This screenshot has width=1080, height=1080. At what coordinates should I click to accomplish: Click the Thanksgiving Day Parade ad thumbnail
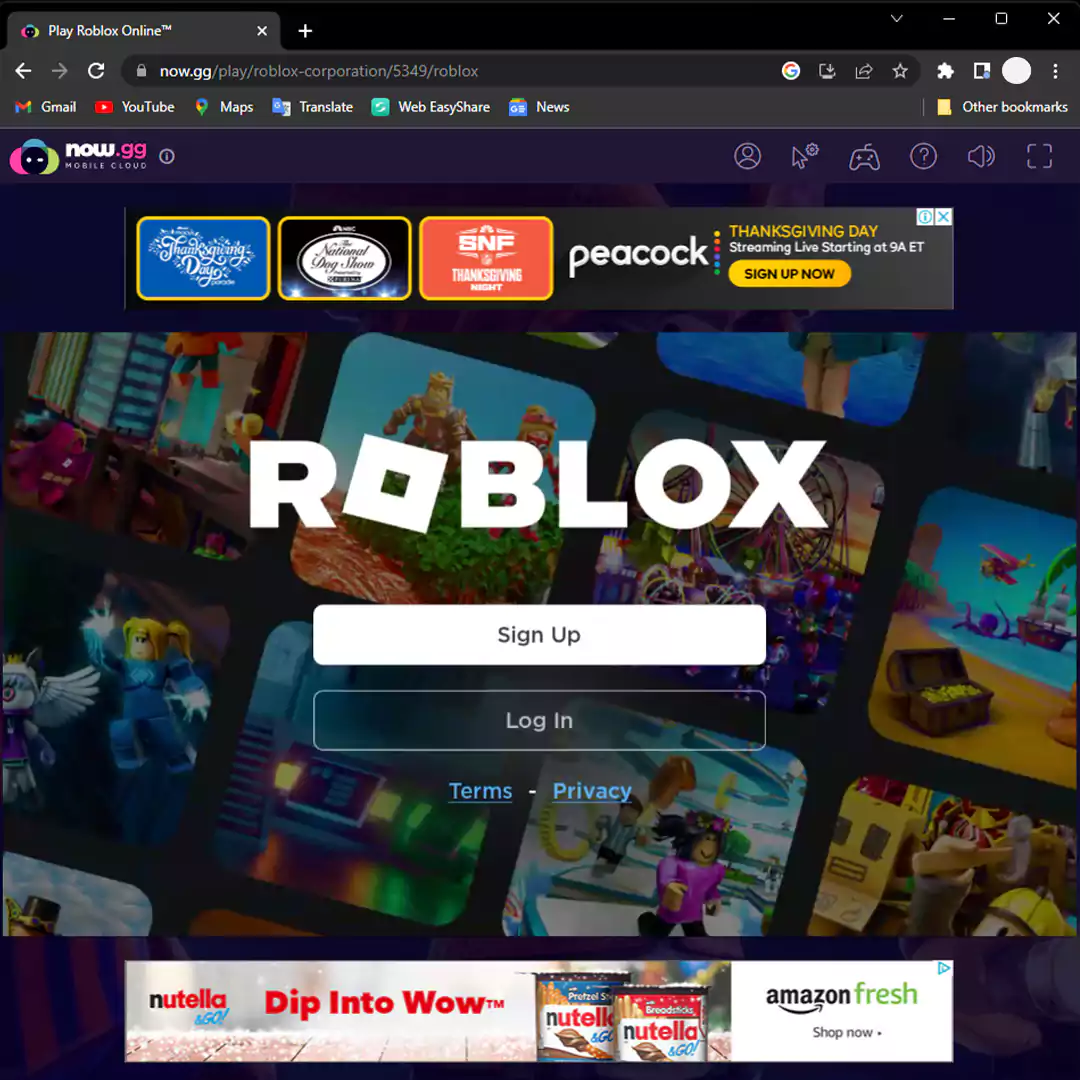[203, 258]
